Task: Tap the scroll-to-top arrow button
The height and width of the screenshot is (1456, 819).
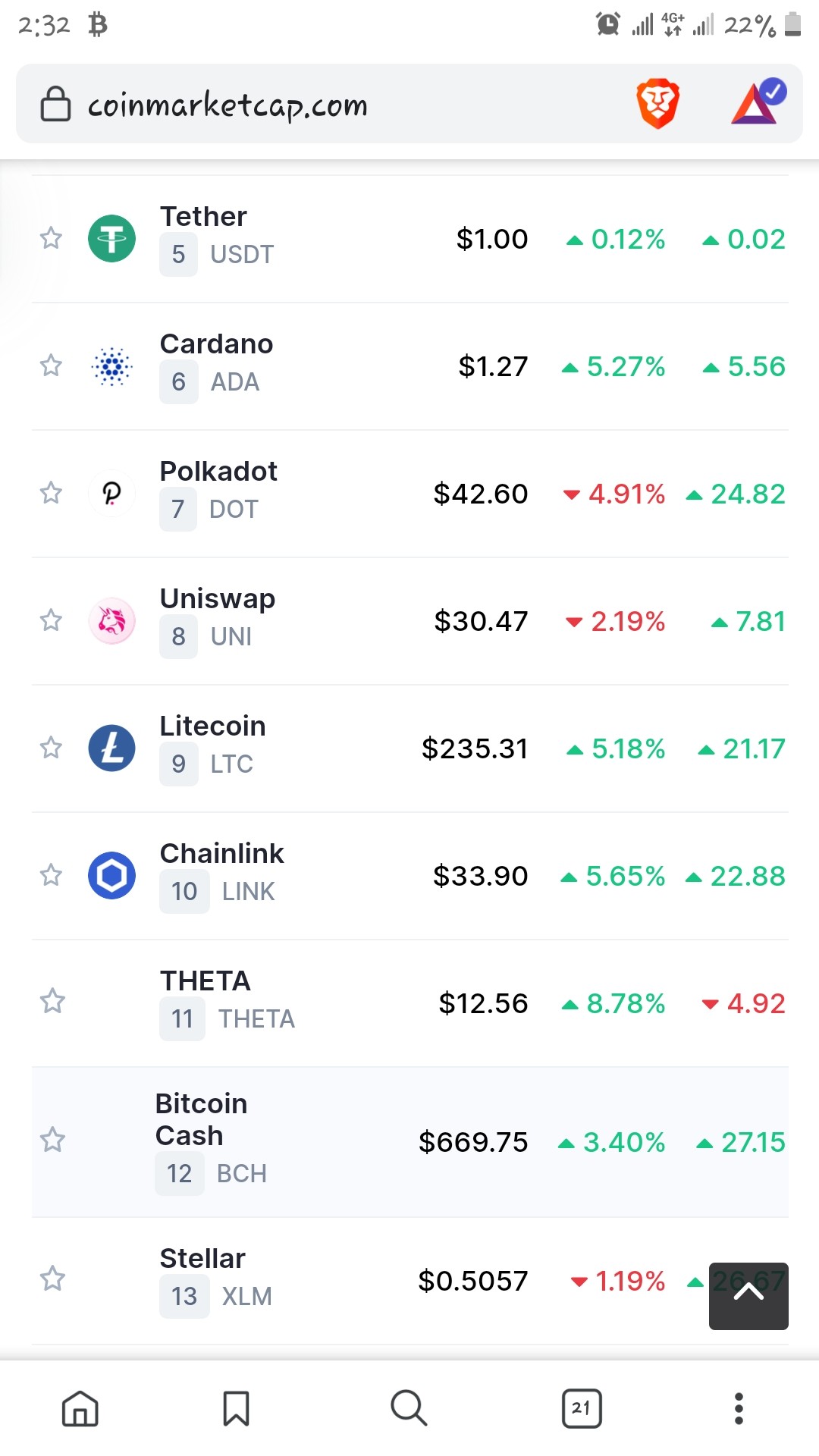Action: click(748, 1296)
